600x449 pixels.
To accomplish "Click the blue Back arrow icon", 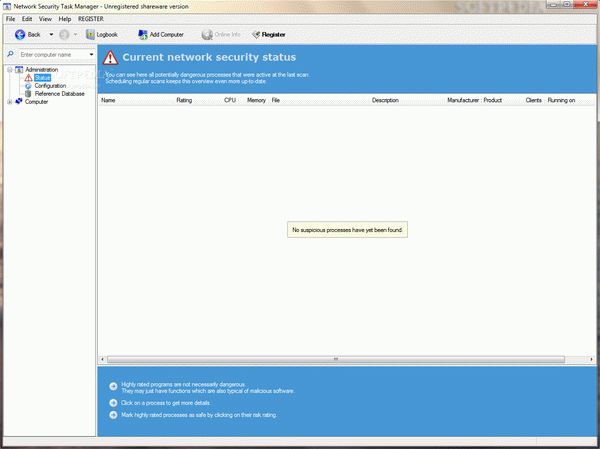I will pyautogui.click(x=20, y=34).
